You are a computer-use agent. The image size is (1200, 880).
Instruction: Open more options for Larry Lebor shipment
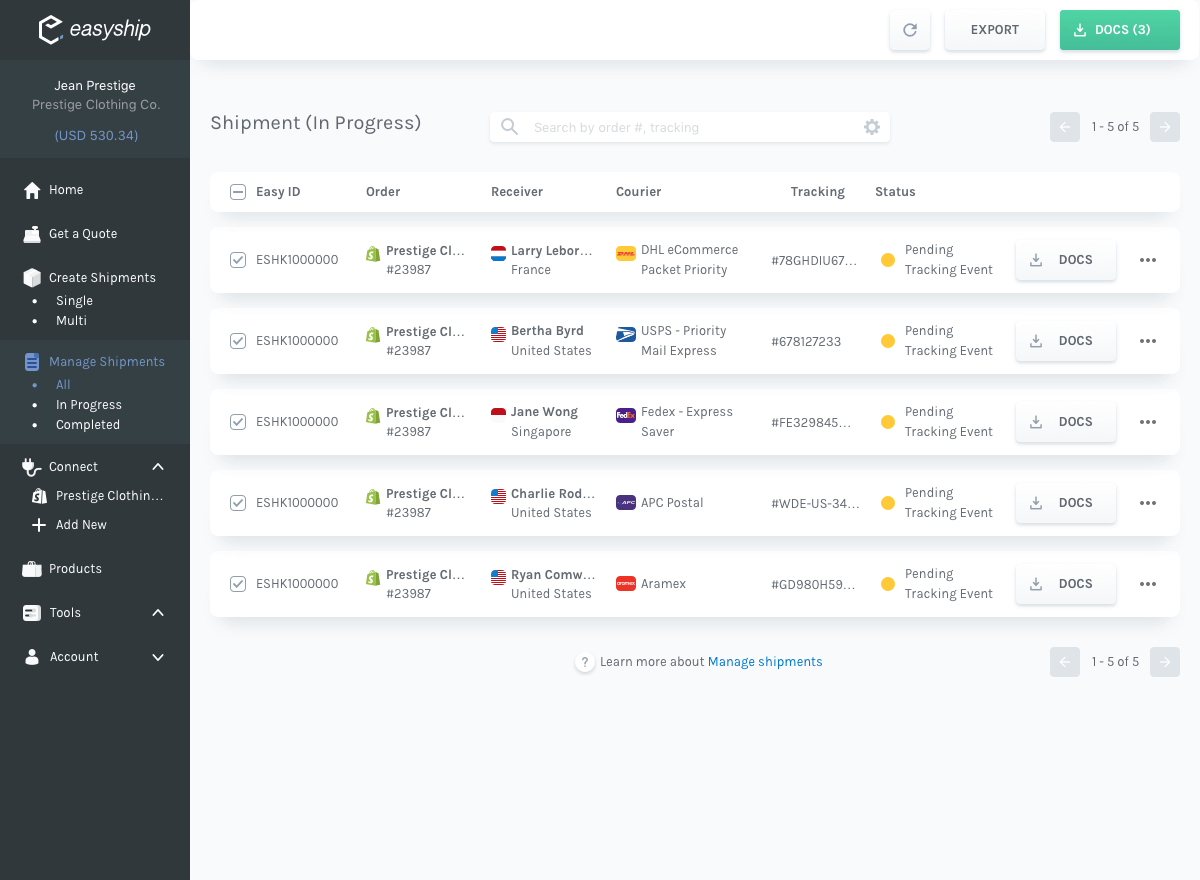coord(1148,260)
